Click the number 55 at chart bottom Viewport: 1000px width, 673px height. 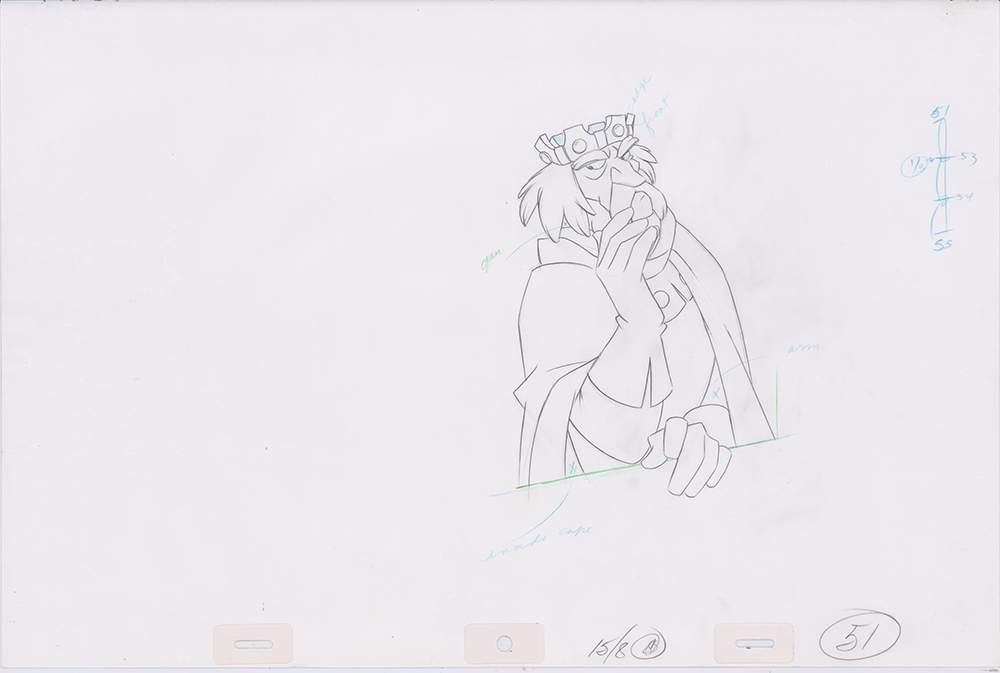tap(942, 245)
